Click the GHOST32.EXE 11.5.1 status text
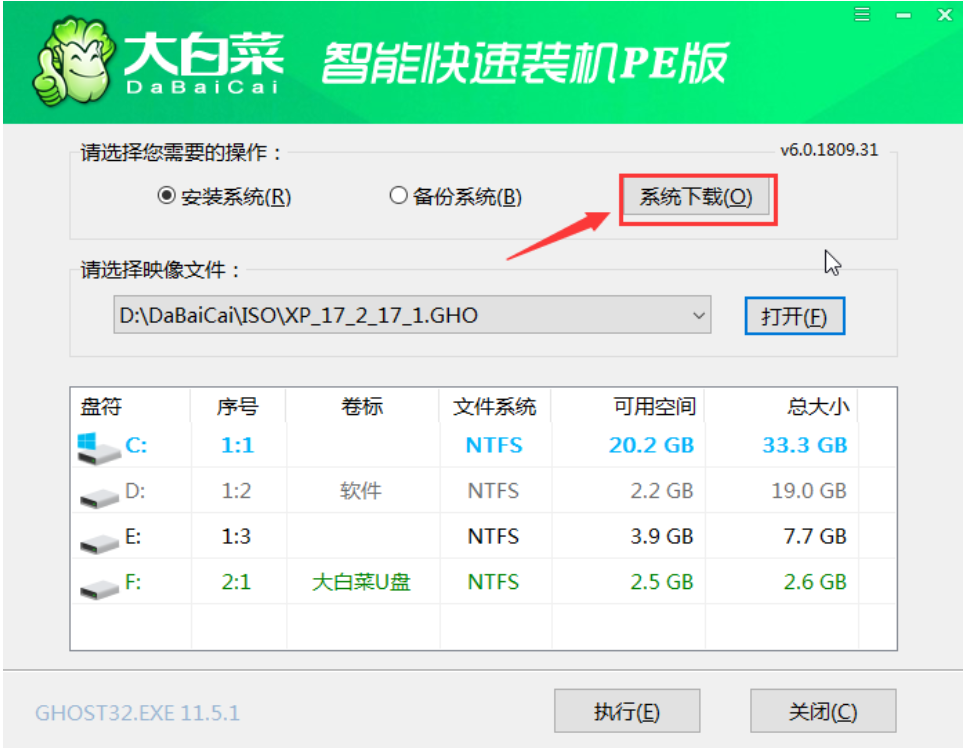 137,713
